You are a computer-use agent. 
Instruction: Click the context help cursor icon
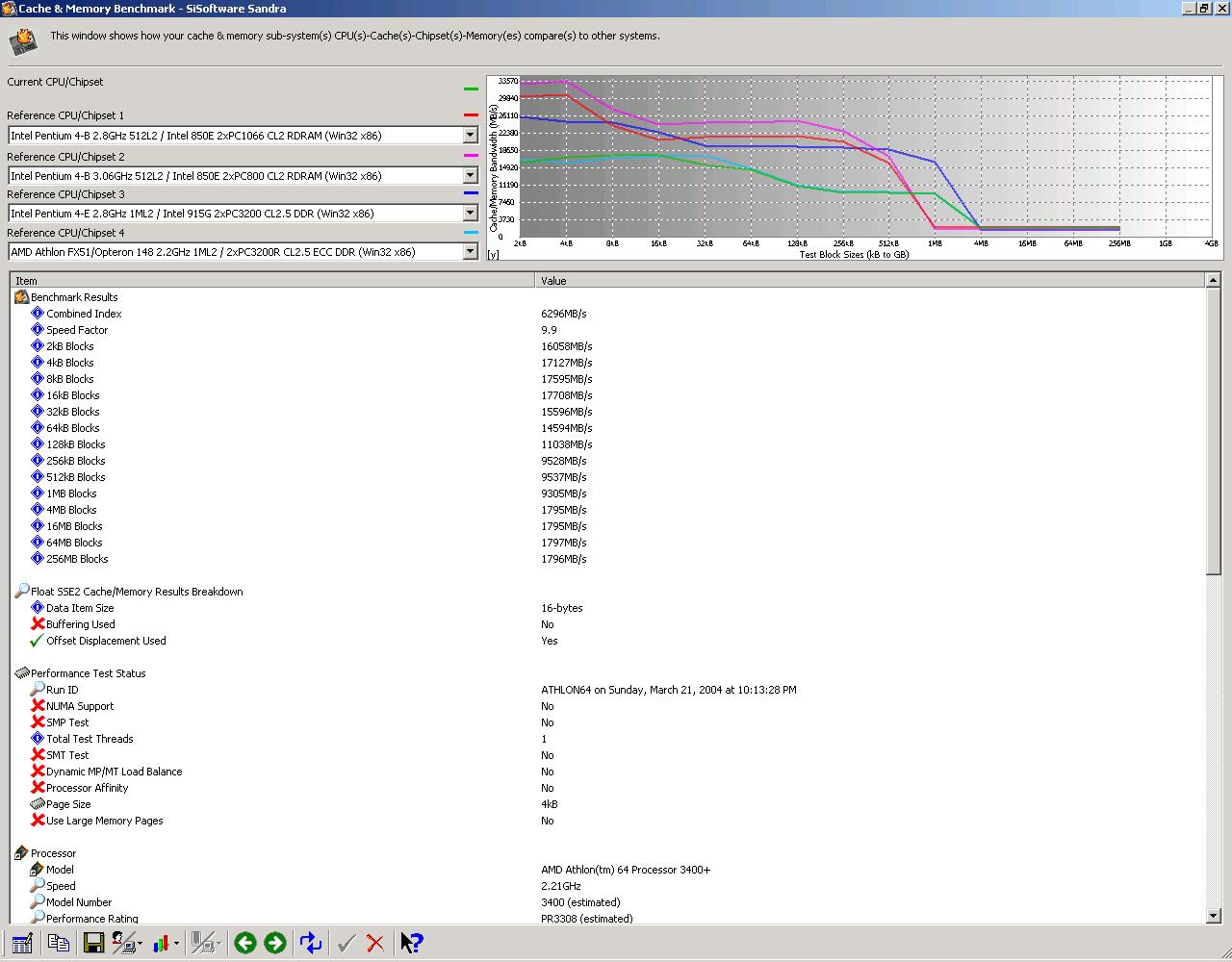pos(411,943)
